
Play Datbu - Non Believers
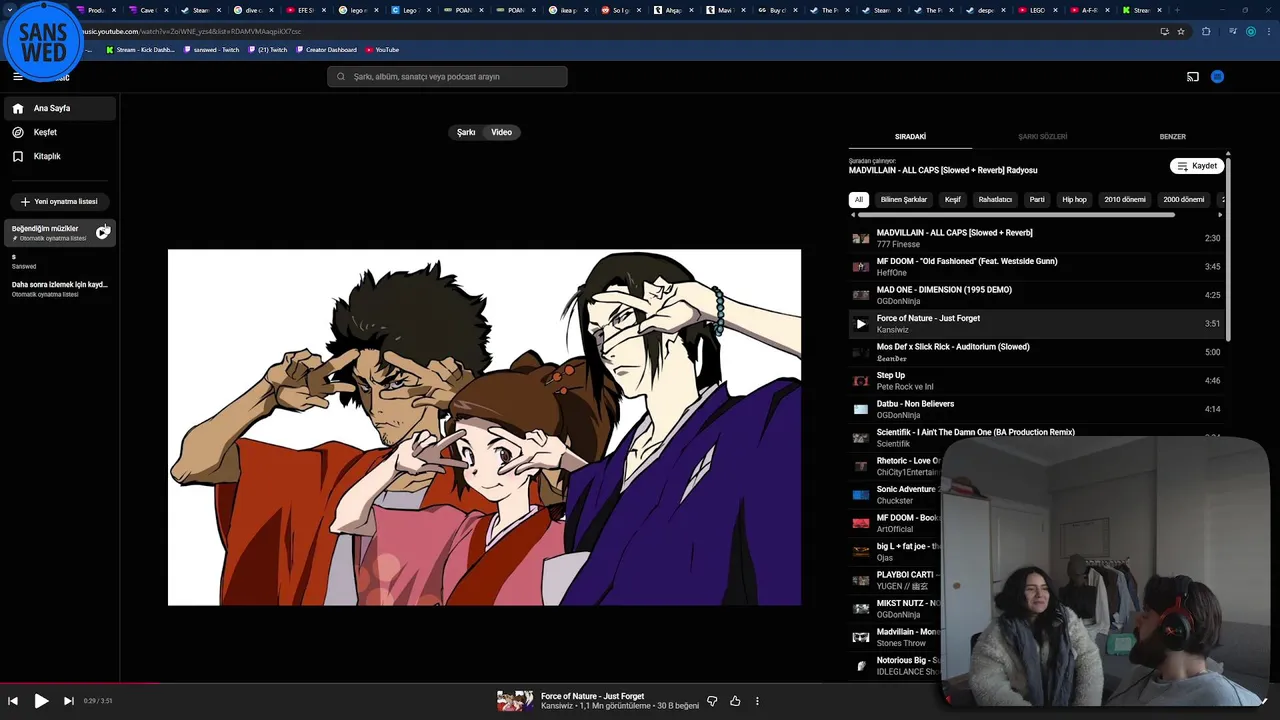tap(1036, 409)
